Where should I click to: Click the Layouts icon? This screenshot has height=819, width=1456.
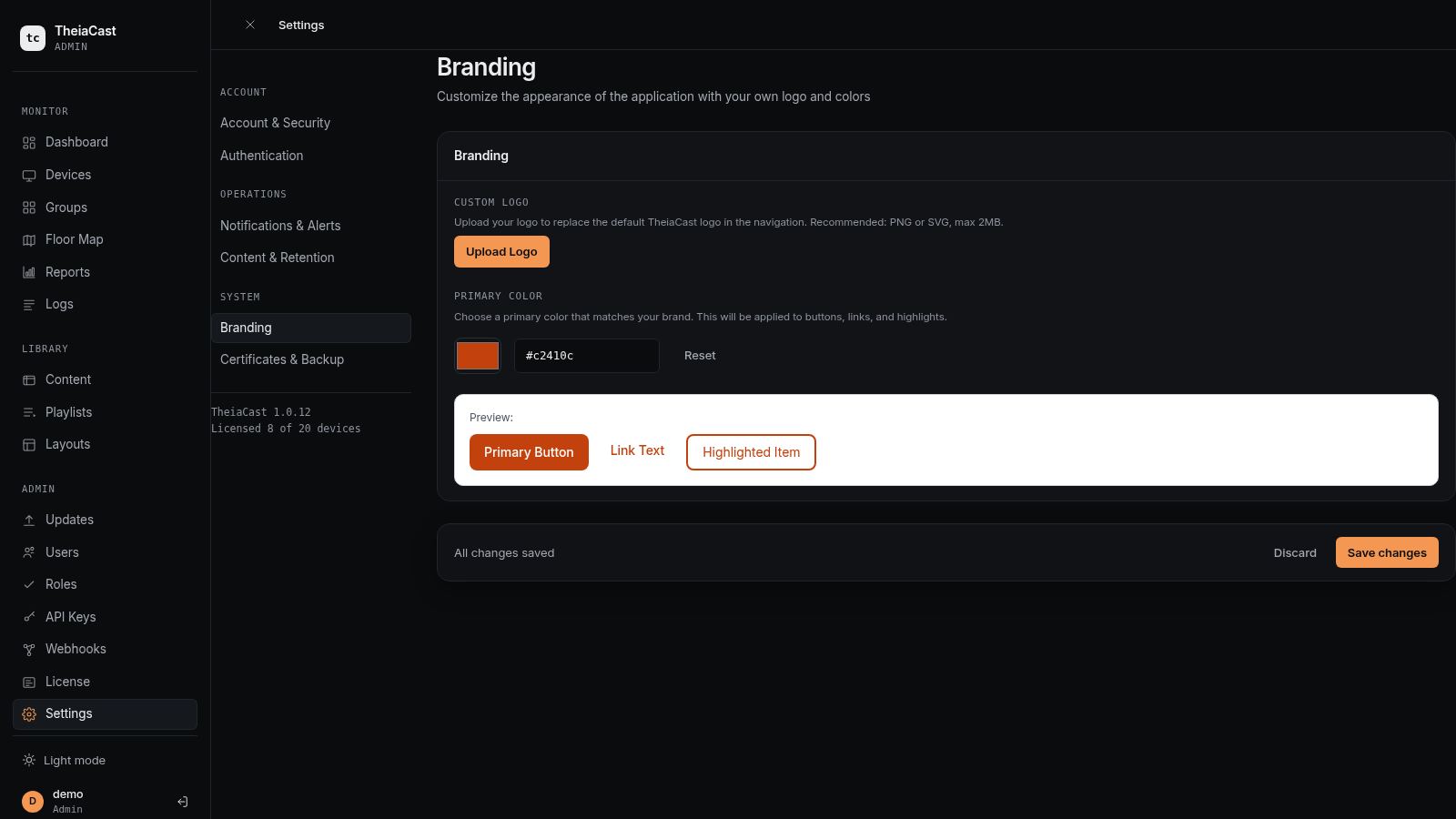pos(29,445)
